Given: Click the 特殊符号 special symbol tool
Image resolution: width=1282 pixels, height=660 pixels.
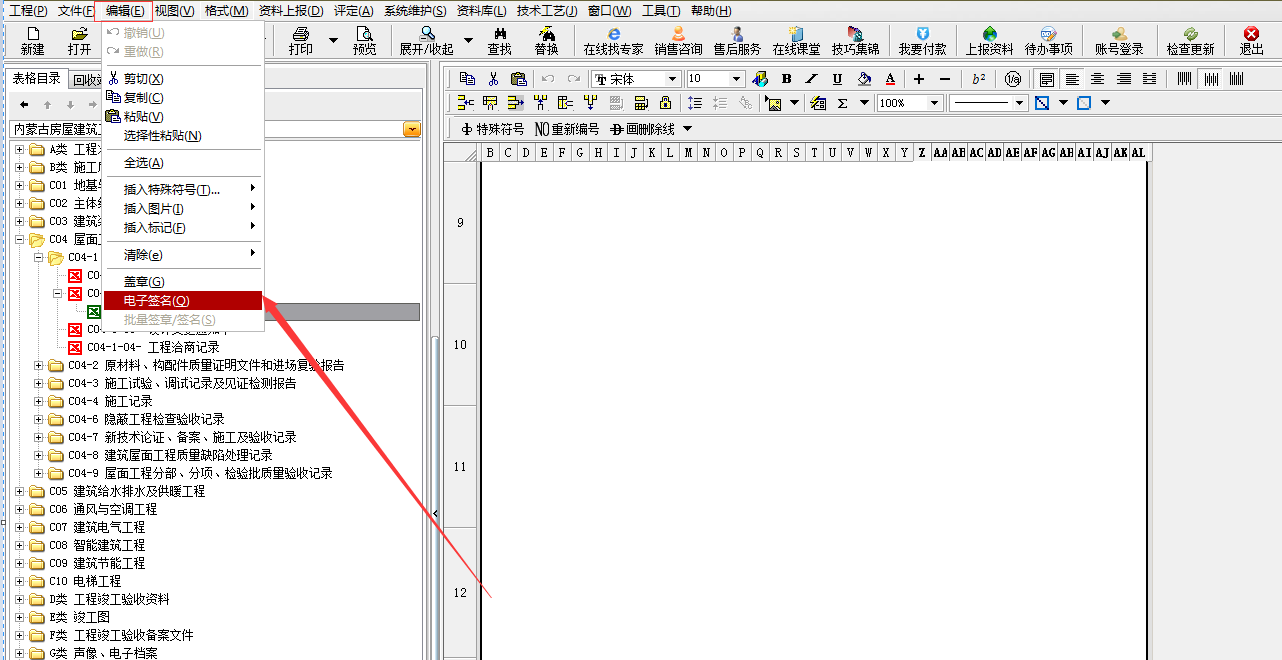Looking at the screenshot, I should pos(492,129).
